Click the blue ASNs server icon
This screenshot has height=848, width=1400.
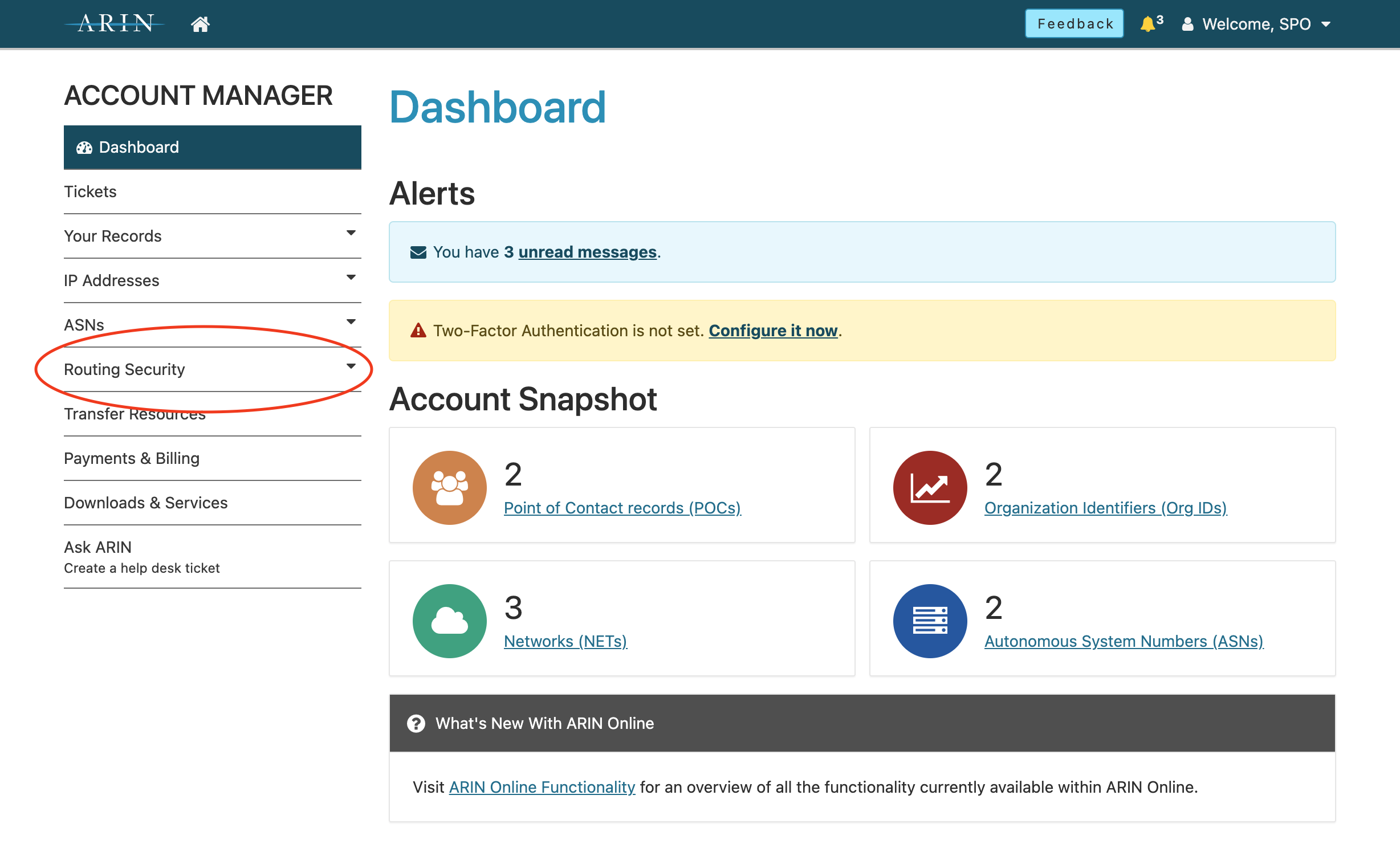[930, 621]
